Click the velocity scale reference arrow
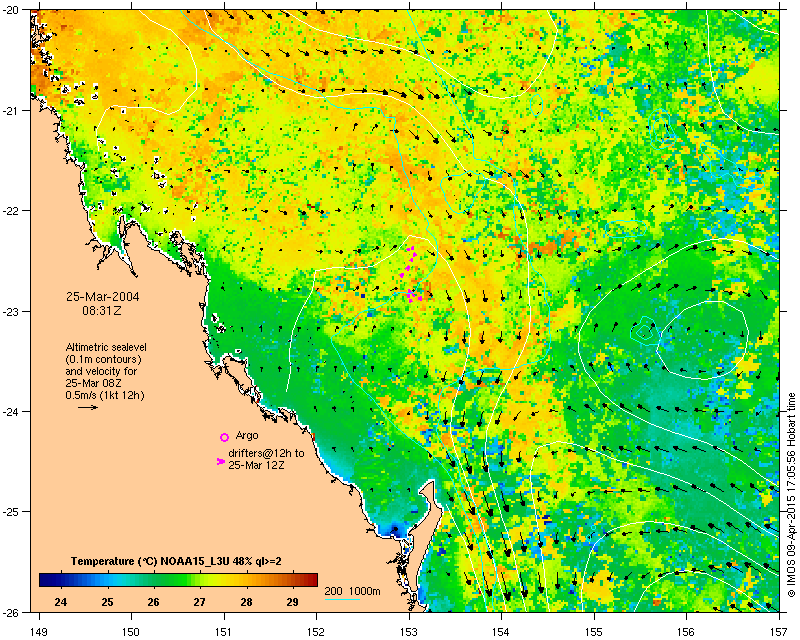Viewport: 800px width, 640px height. (x=88, y=407)
